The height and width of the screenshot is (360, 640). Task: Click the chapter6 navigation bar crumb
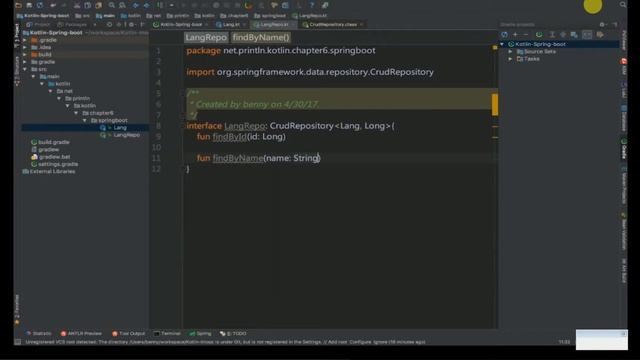pos(234,16)
